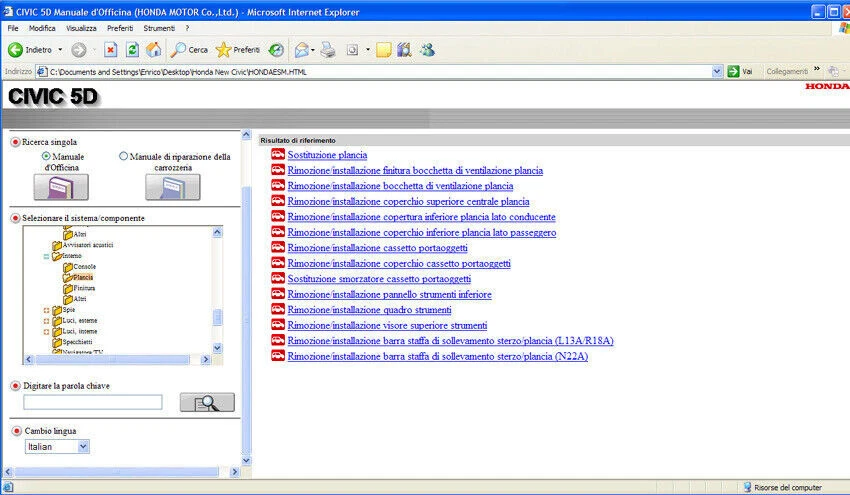Expand the Spie tree node
Screen dimensions: 850x495
tap(46, 311)
